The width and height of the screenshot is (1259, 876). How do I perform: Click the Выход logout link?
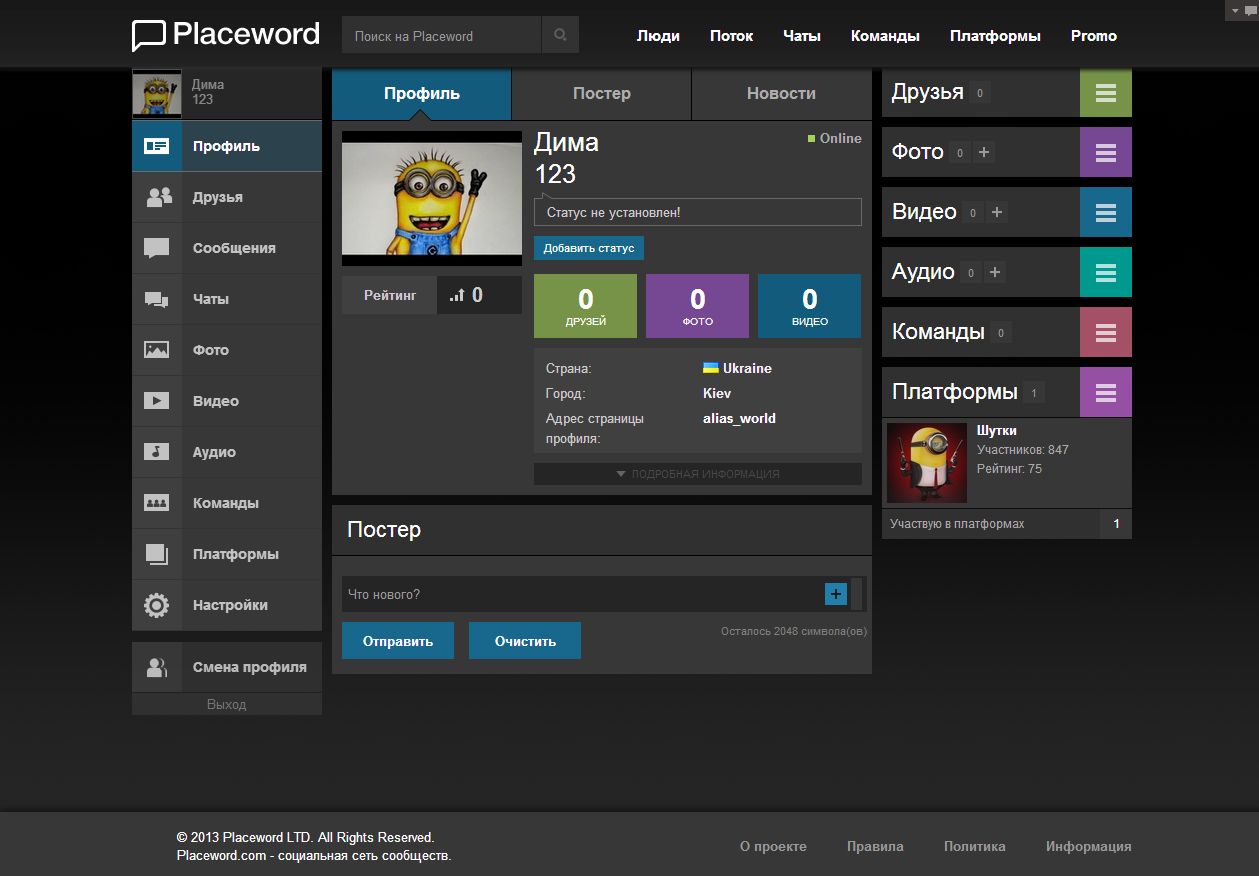click(227, 704)
